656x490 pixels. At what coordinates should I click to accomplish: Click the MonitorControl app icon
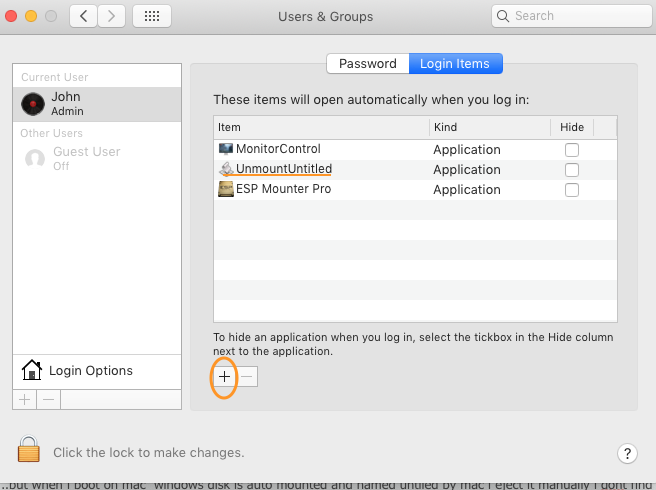tap(226, 149)
